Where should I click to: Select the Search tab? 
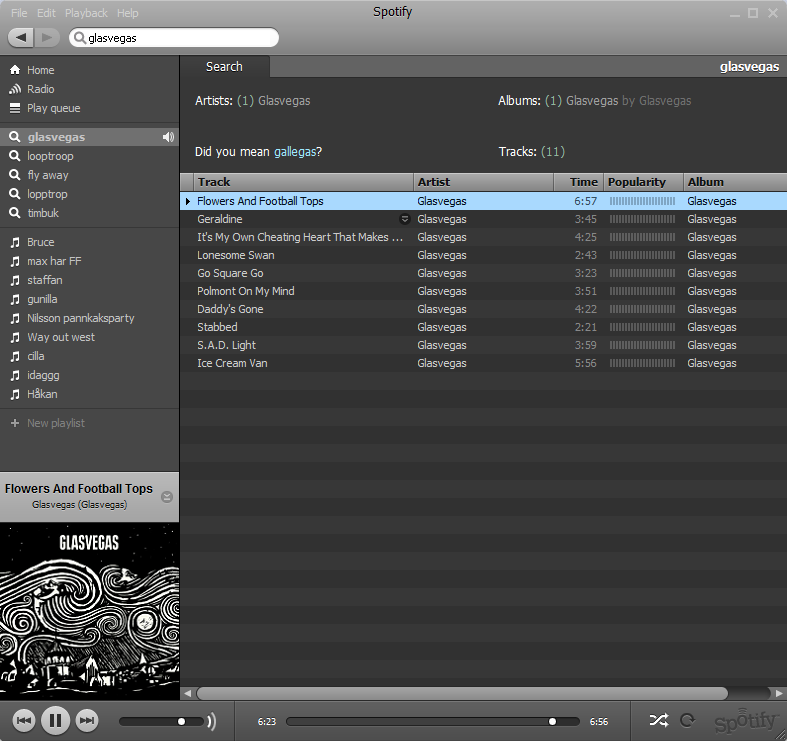224,67
